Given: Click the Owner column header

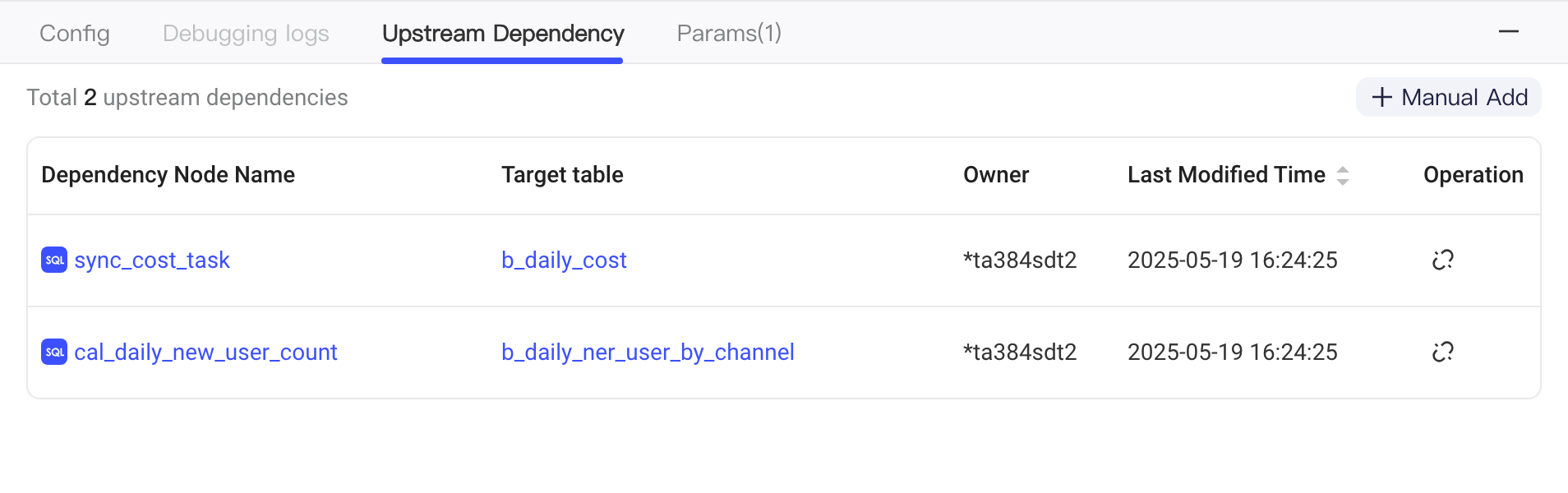Looking at the screenshot, I should tap(996, 175).
